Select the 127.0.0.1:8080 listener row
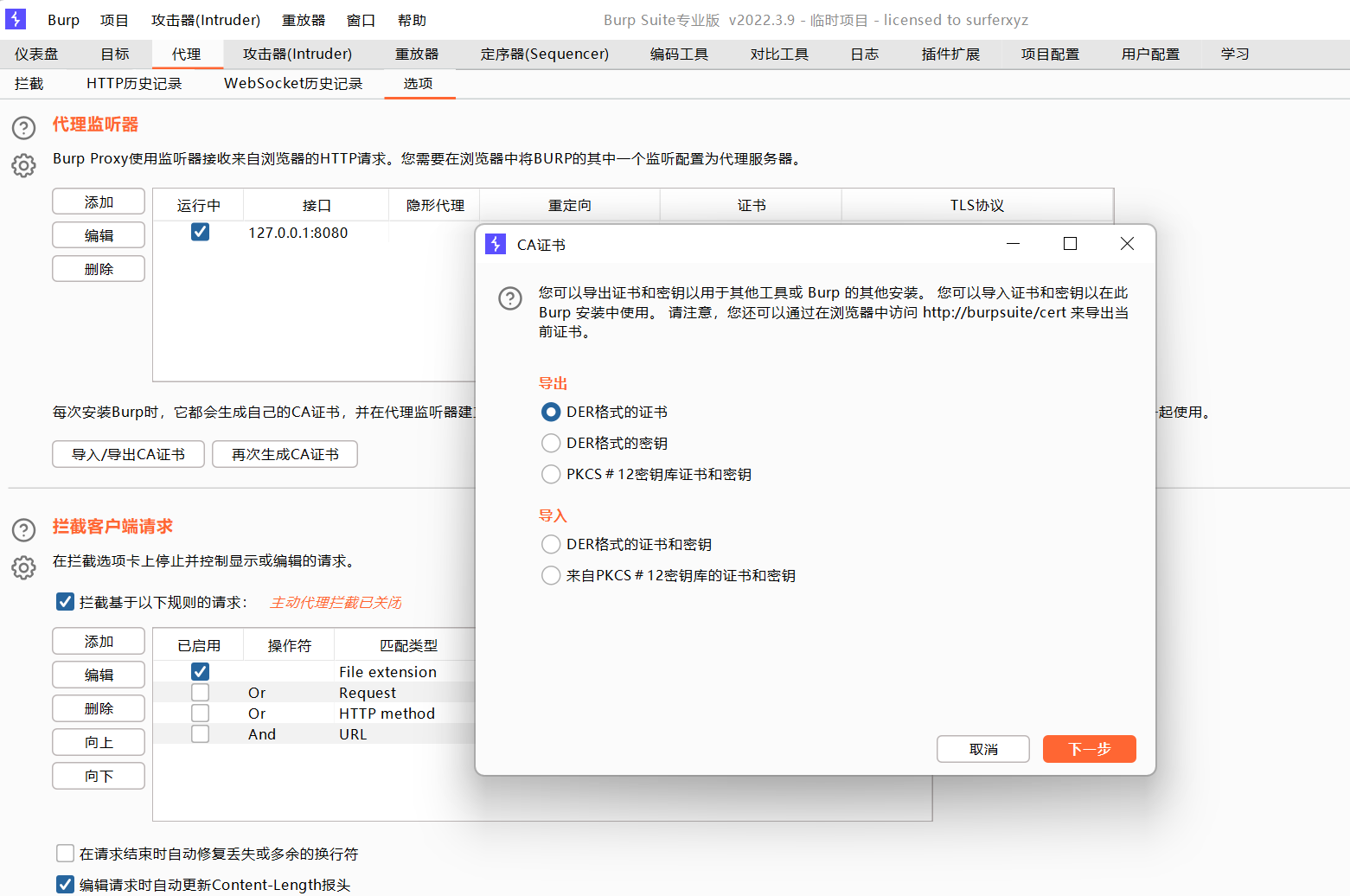Screen dimensions: 1350x896 tap(315, 233)
